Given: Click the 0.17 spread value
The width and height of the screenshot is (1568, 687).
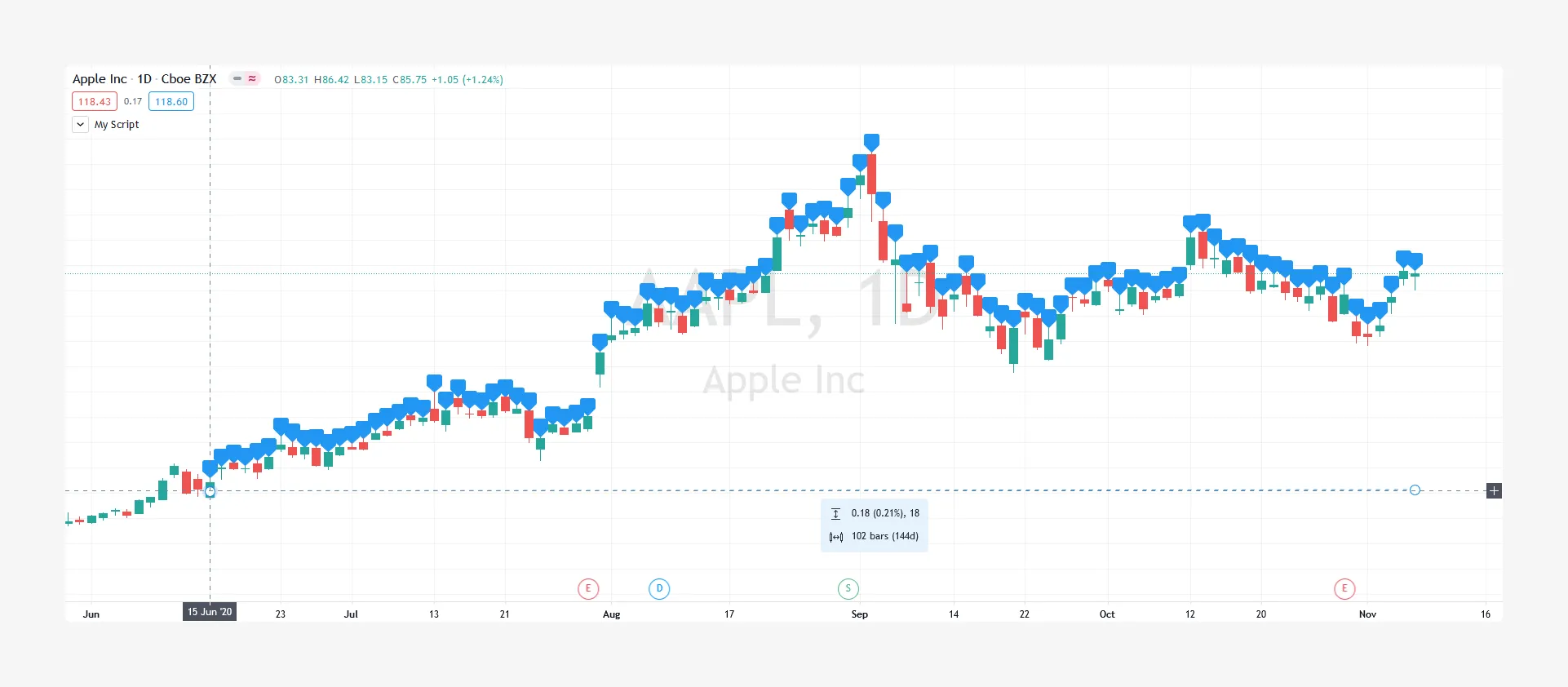Looking at the screenshot, I should [x=133, y=102].
